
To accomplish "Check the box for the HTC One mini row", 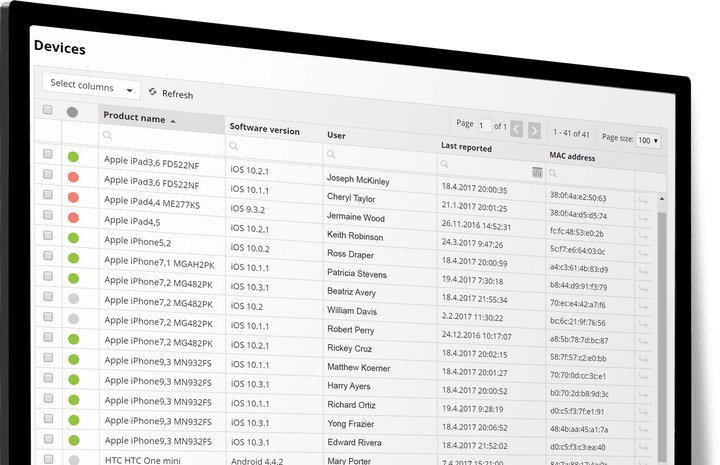I will click(48, 459).
